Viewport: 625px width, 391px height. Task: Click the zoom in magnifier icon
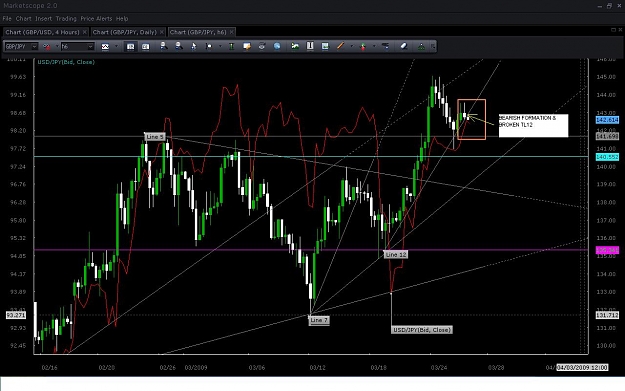point(163,46)
